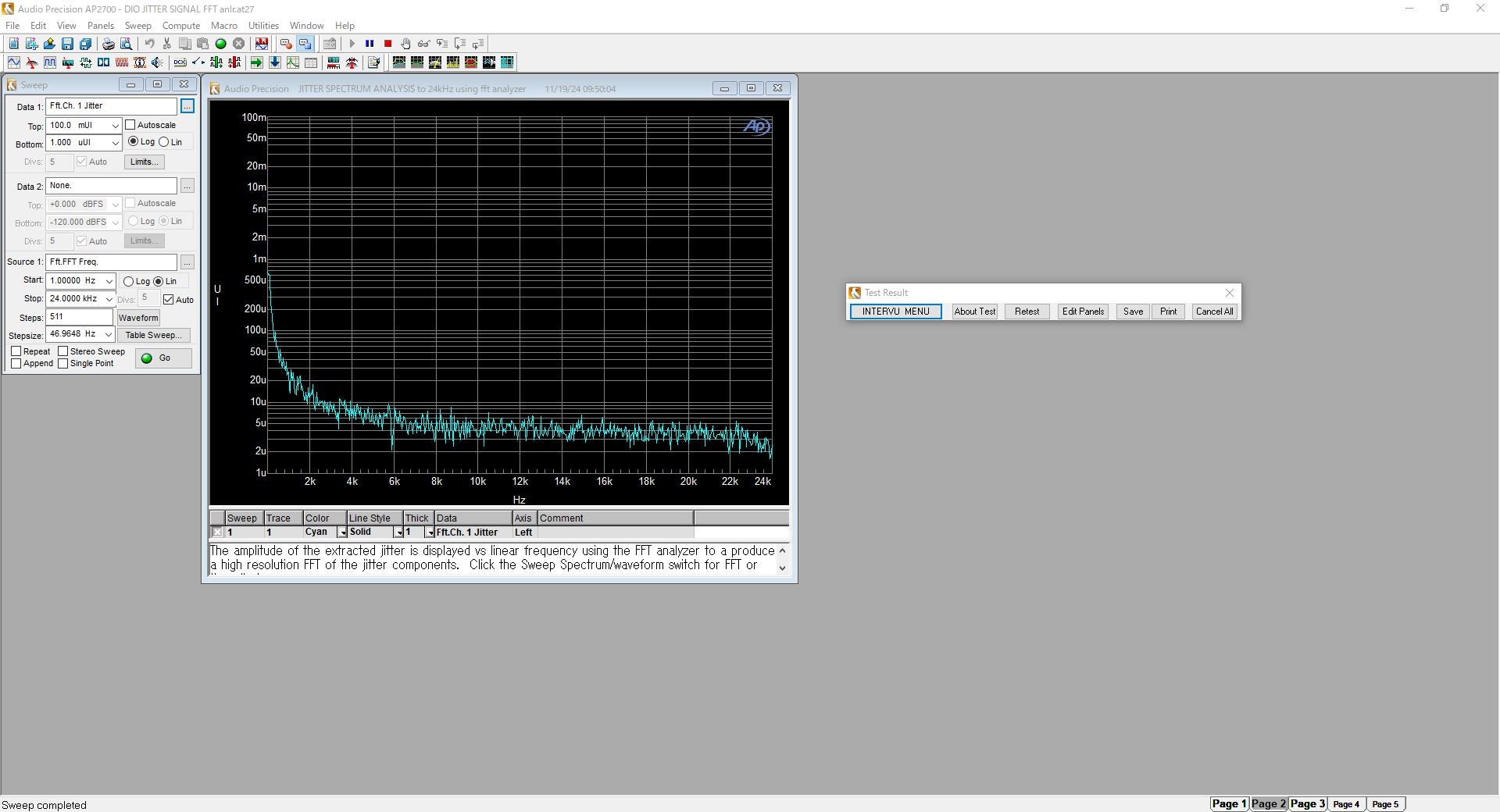1500x812 pixels.
Task: Select Source 1 Log radio button
Action: click(x=128, y=281)
